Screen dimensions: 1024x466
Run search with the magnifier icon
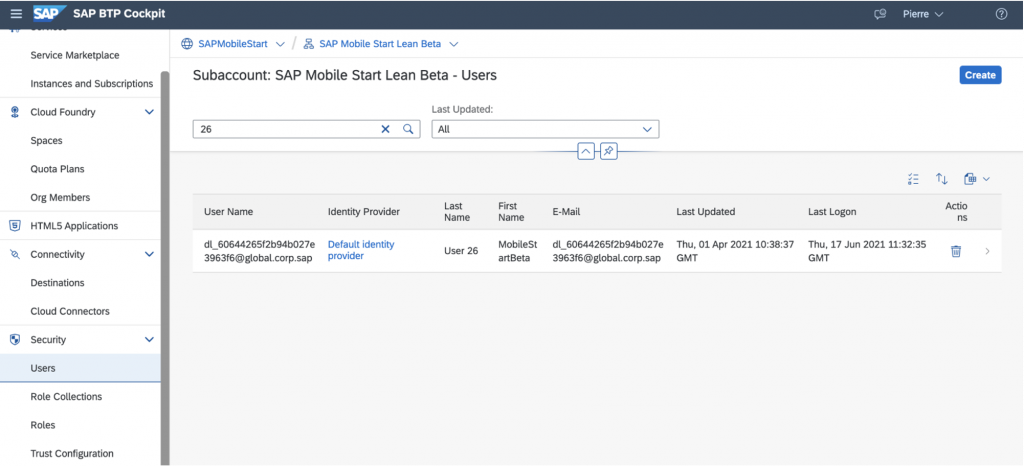coord(408,129)
